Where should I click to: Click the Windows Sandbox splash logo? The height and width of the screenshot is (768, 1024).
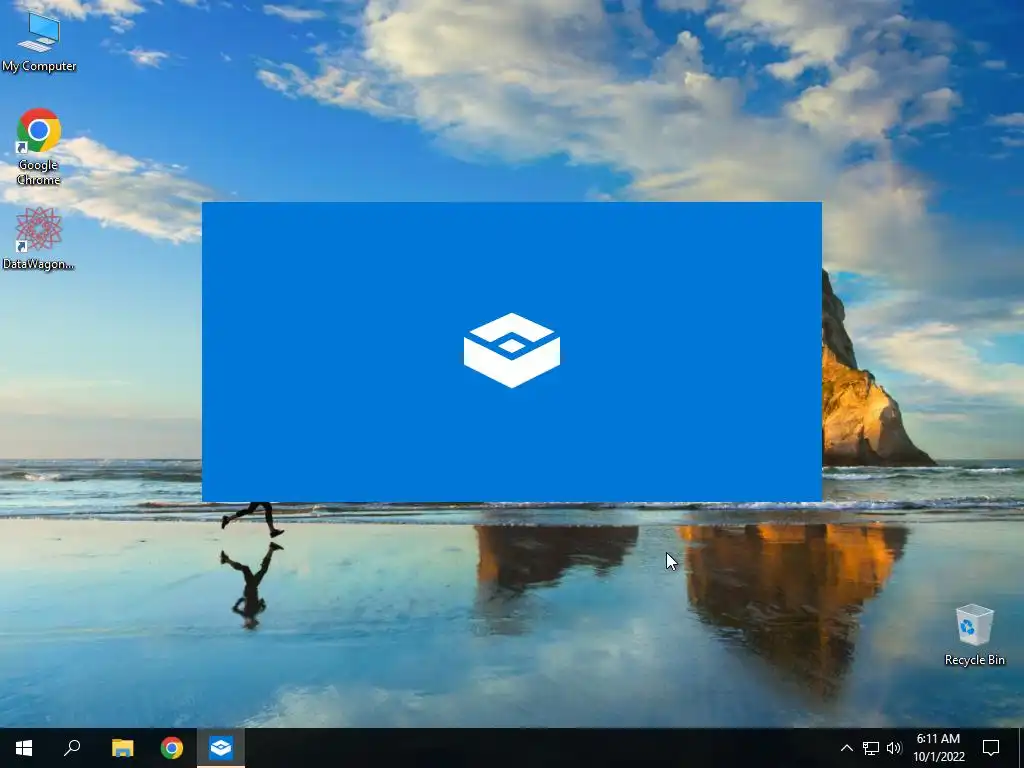pyautogui.click(x=512, y=351)
